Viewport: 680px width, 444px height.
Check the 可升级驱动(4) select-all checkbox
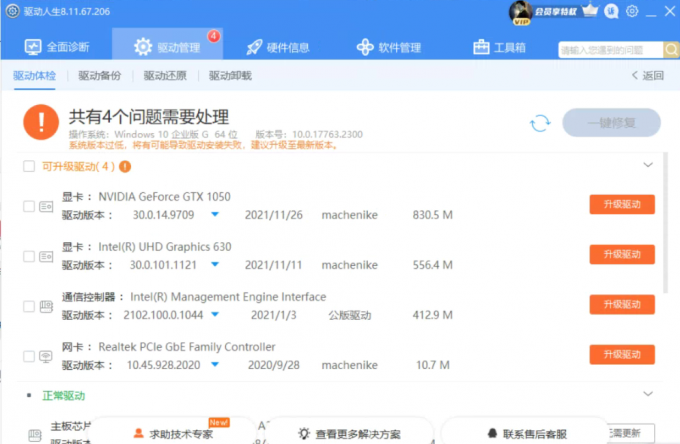pos(29,166)
